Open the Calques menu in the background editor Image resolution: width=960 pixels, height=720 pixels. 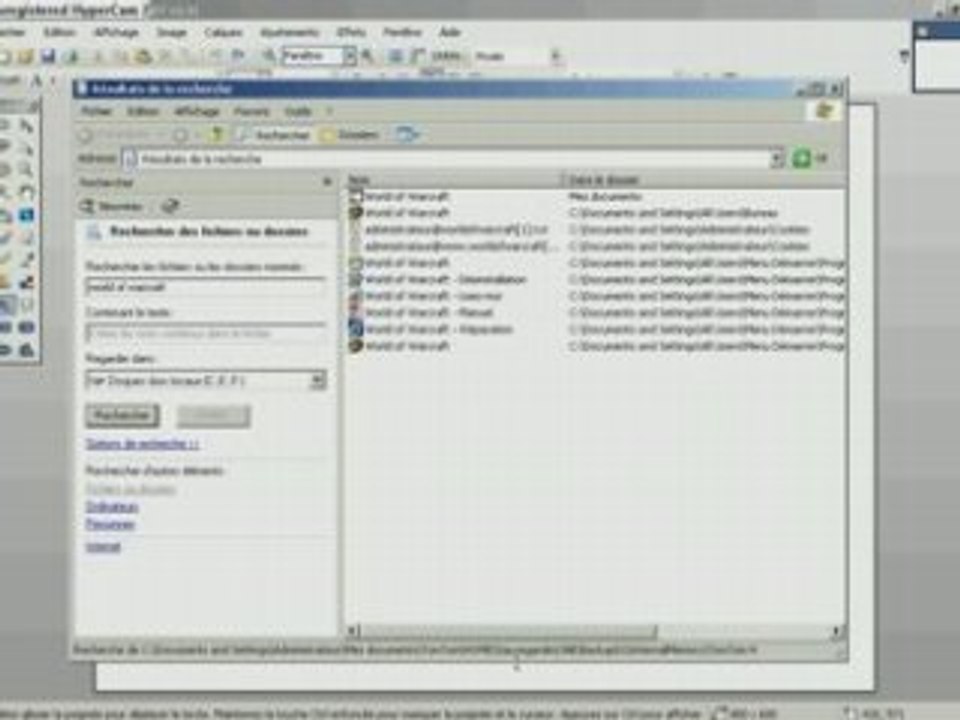[223, 32]
